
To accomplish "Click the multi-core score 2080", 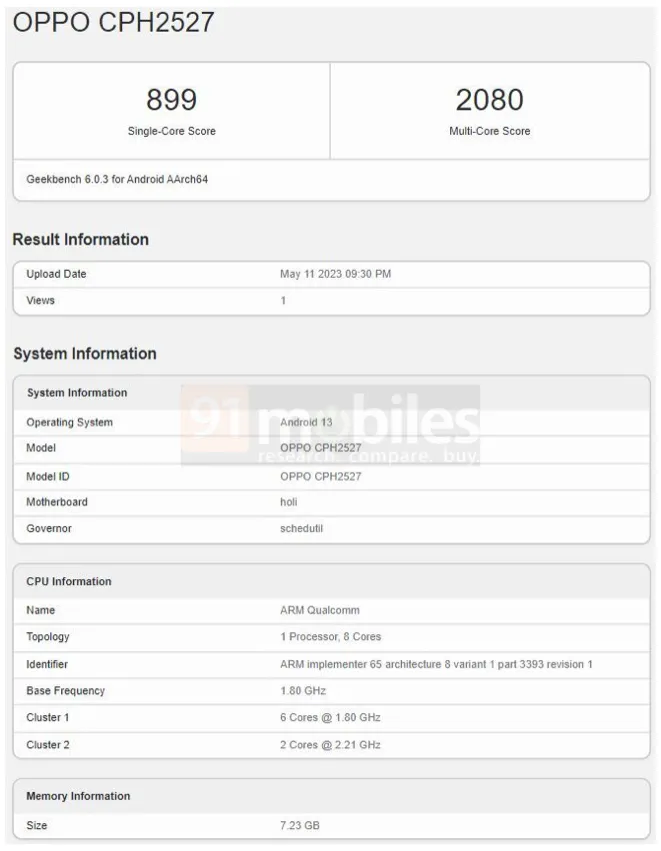I will point(489,100).
